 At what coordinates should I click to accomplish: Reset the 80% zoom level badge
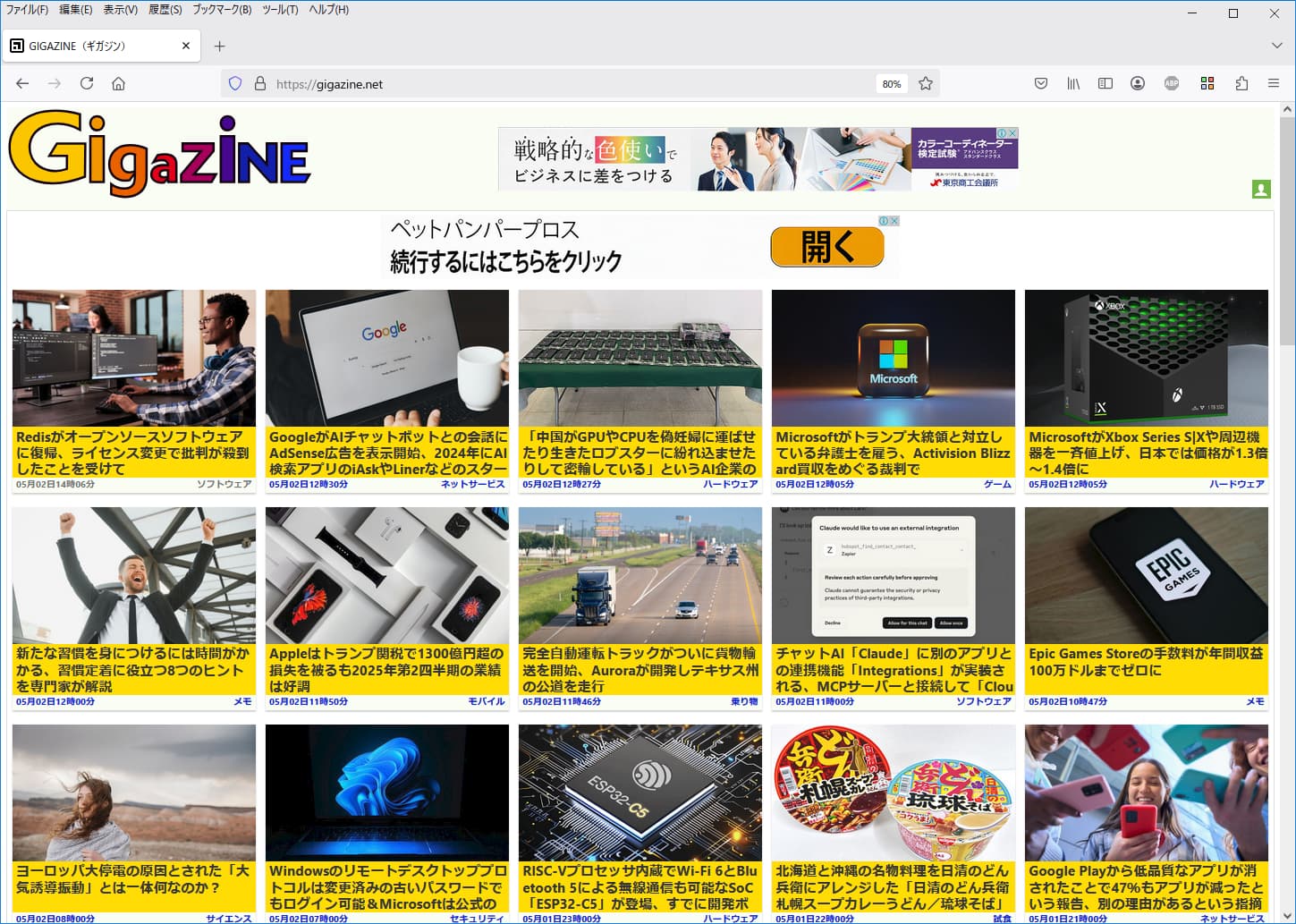tap(892, 84)
